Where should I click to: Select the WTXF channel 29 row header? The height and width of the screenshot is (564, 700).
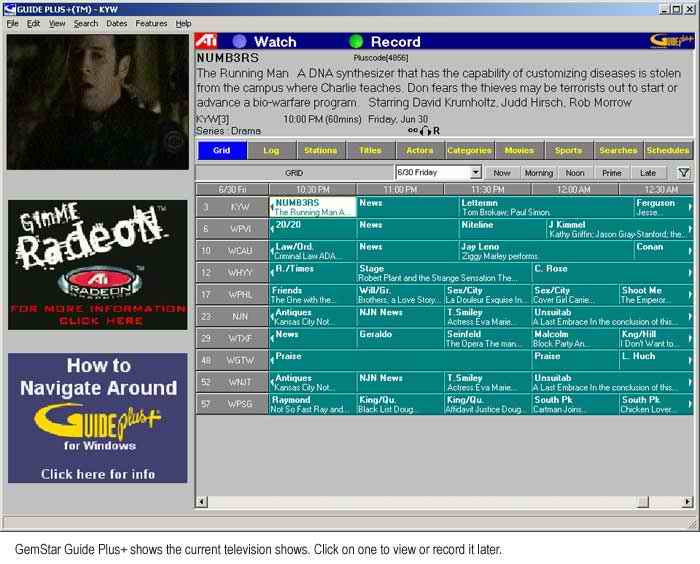[232, 338]
